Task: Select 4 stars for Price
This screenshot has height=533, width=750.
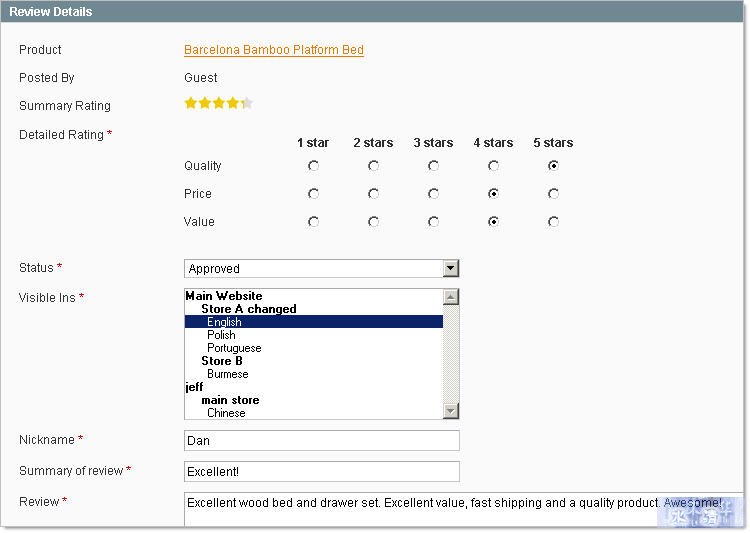Action: point(493,194)
